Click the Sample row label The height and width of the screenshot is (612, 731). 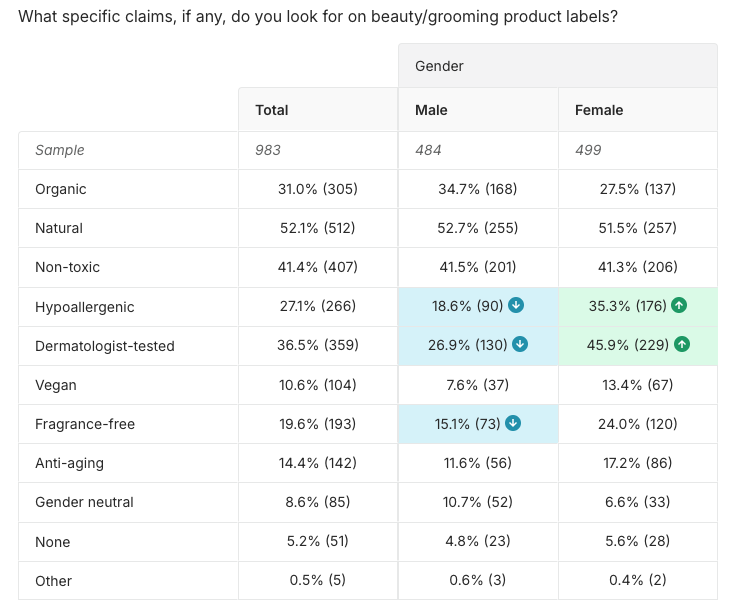click(60, 150)
